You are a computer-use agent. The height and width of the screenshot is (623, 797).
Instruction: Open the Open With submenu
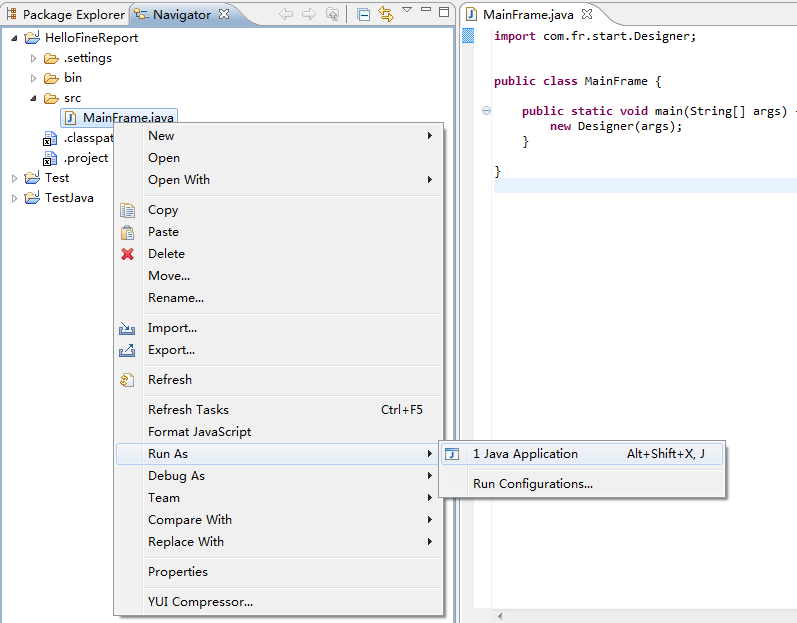[279, 180]
